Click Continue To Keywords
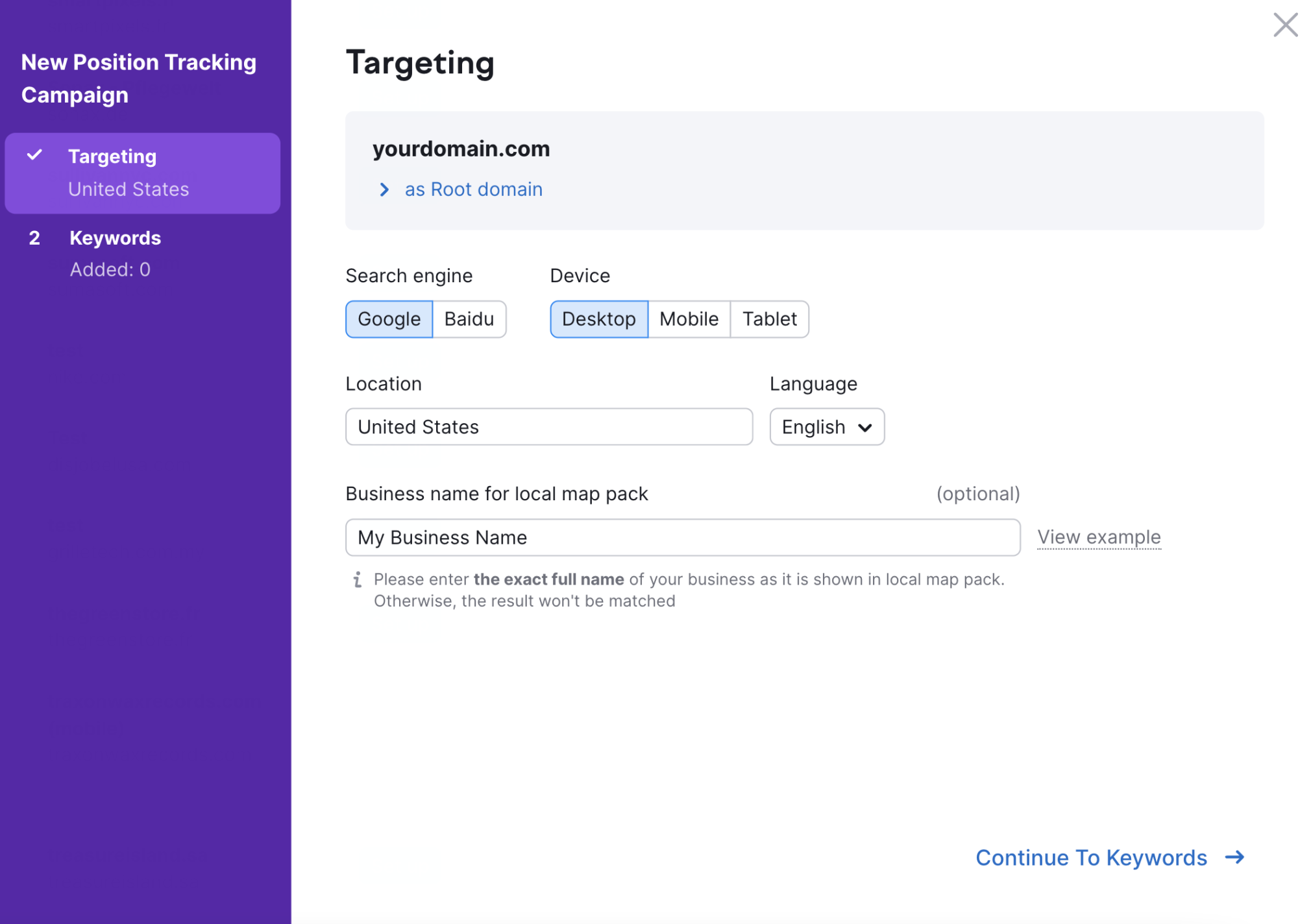Image resolution: width=1311 pixels, height=924 pixels. coord(1091,857)
